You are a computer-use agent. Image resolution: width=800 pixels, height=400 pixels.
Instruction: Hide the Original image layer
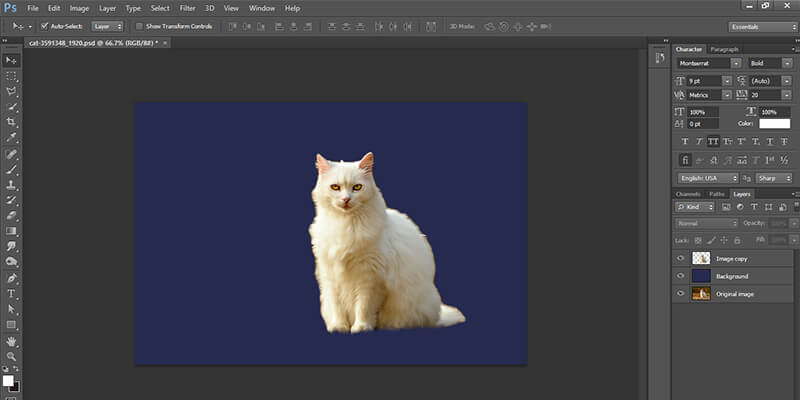point(680,294)
